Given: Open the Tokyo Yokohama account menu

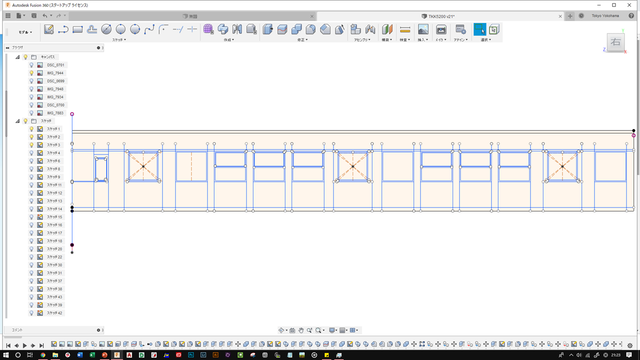Looking at the screenshot, I should pyautogui.click(x=605, y=16).
